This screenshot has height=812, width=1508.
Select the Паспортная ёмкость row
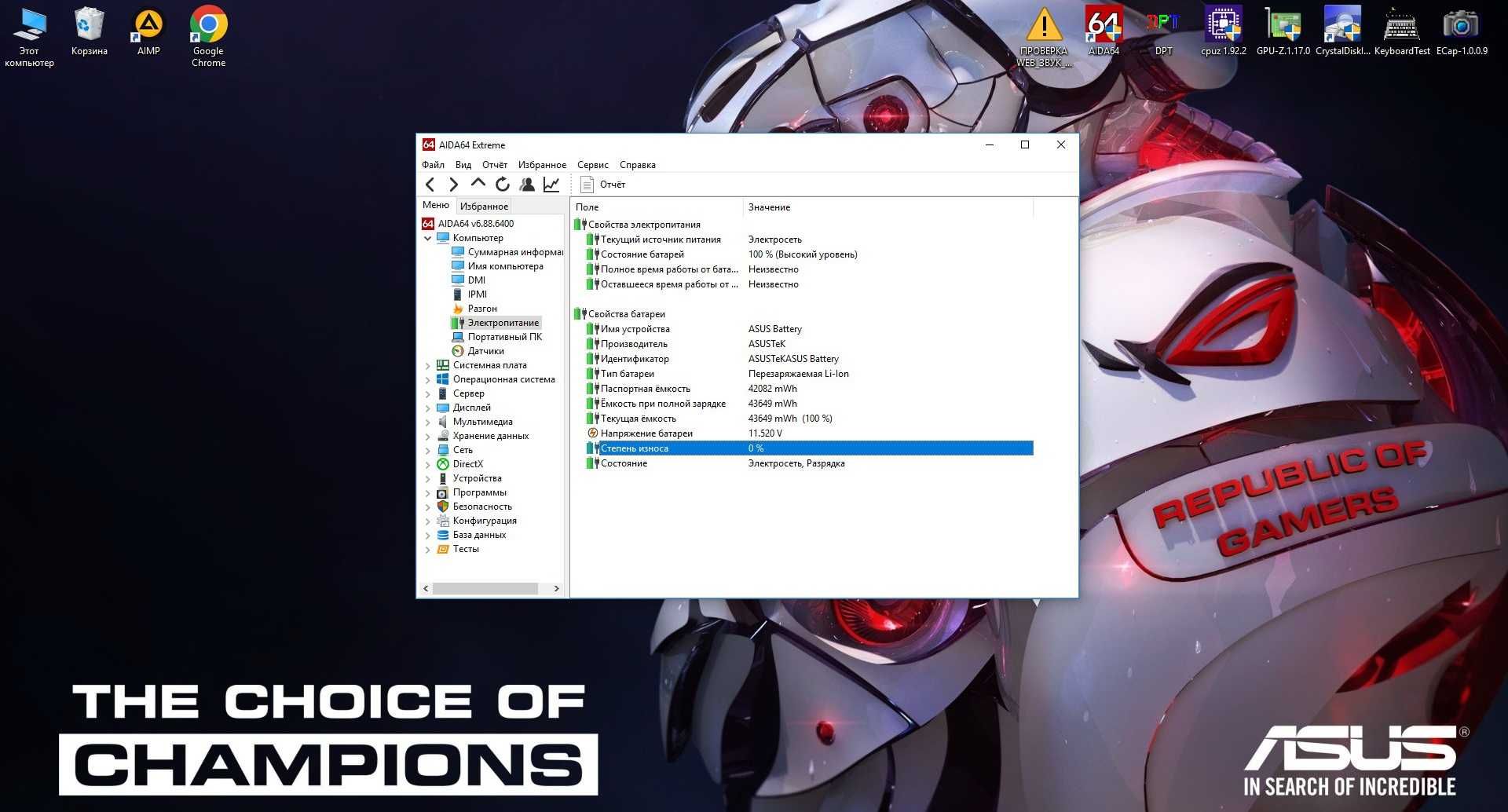point(809,389)
